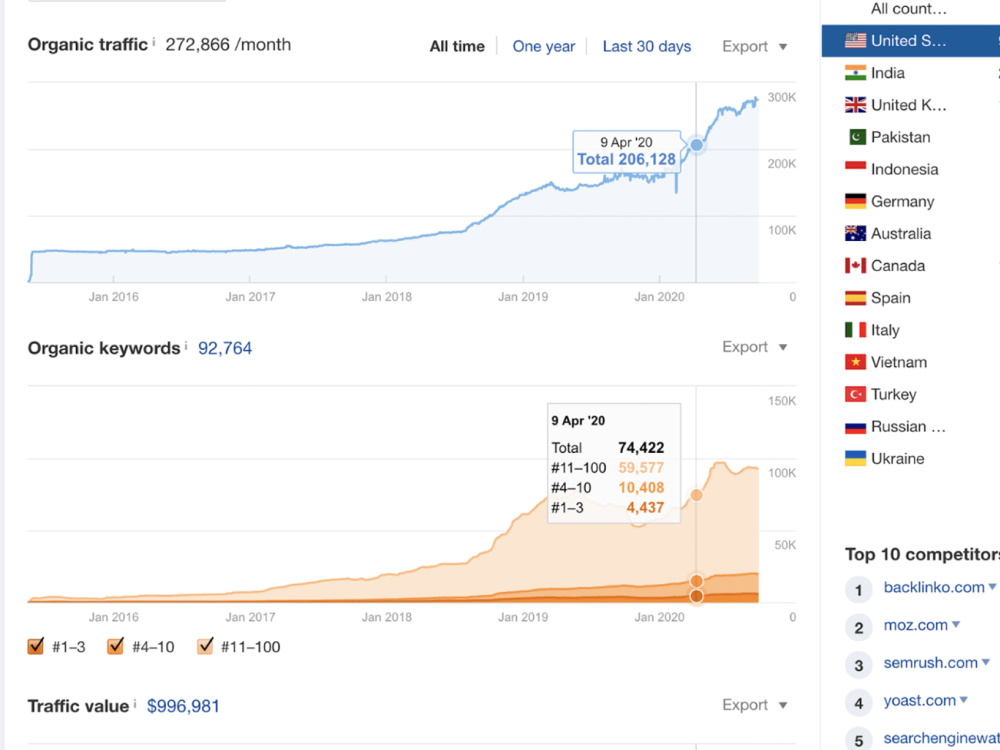The image size is (1000, 750).
Task: Click the 92,764 organic keywords link
Action: click(x=225, y=348)
